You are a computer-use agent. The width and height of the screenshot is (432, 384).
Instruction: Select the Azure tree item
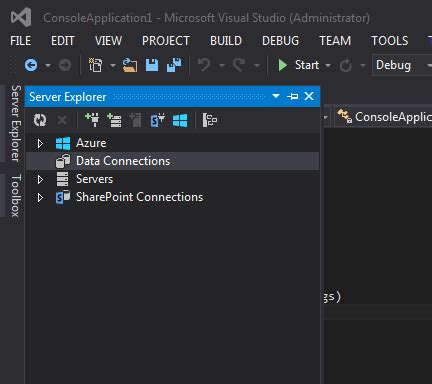[91, 143]
